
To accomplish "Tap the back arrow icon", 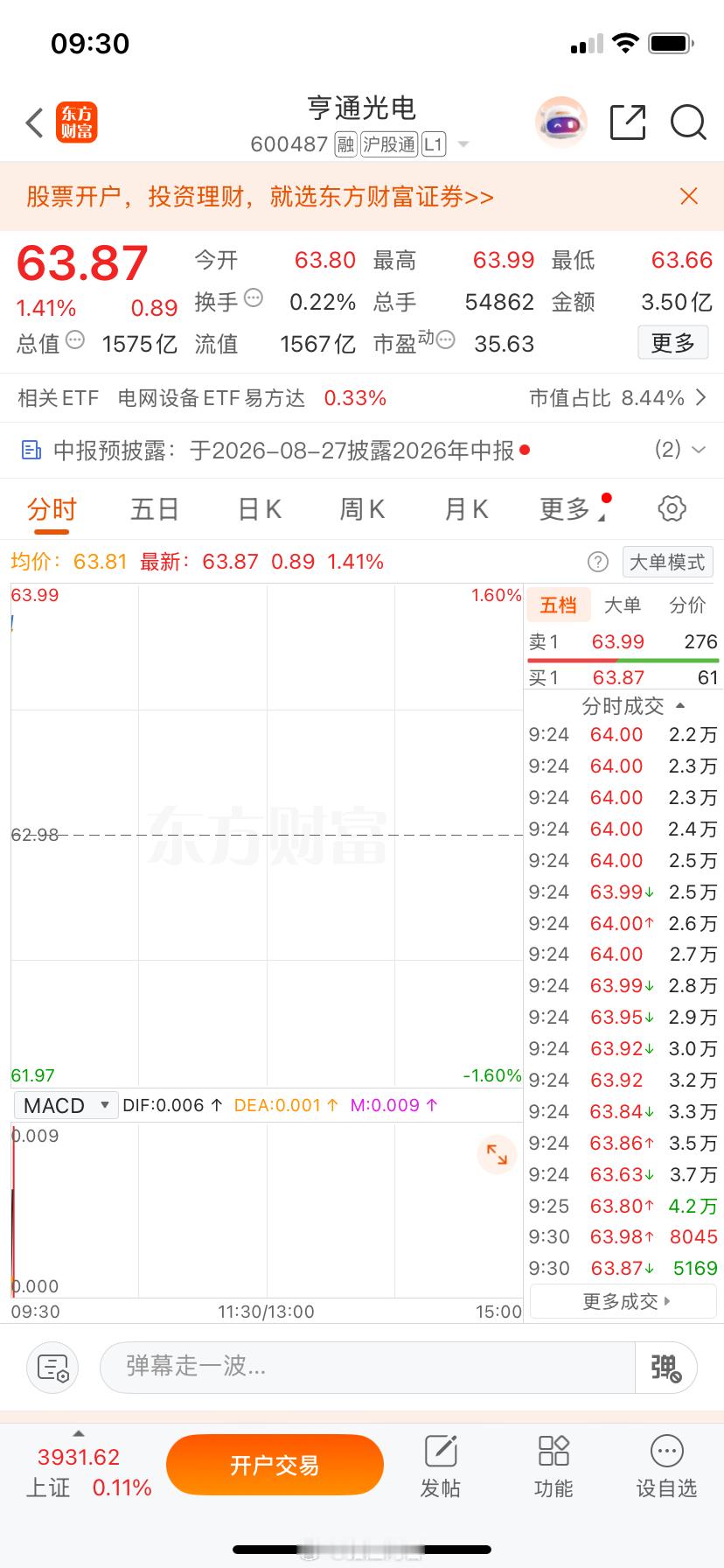I will 35,123.
